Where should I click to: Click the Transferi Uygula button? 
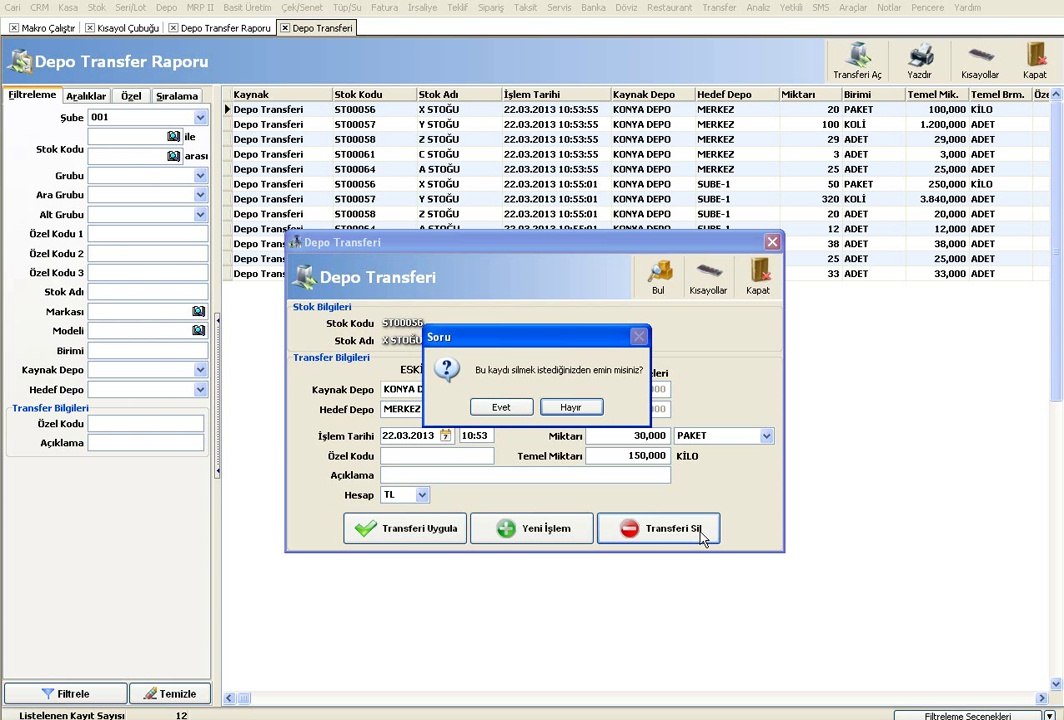pos(405,529)
